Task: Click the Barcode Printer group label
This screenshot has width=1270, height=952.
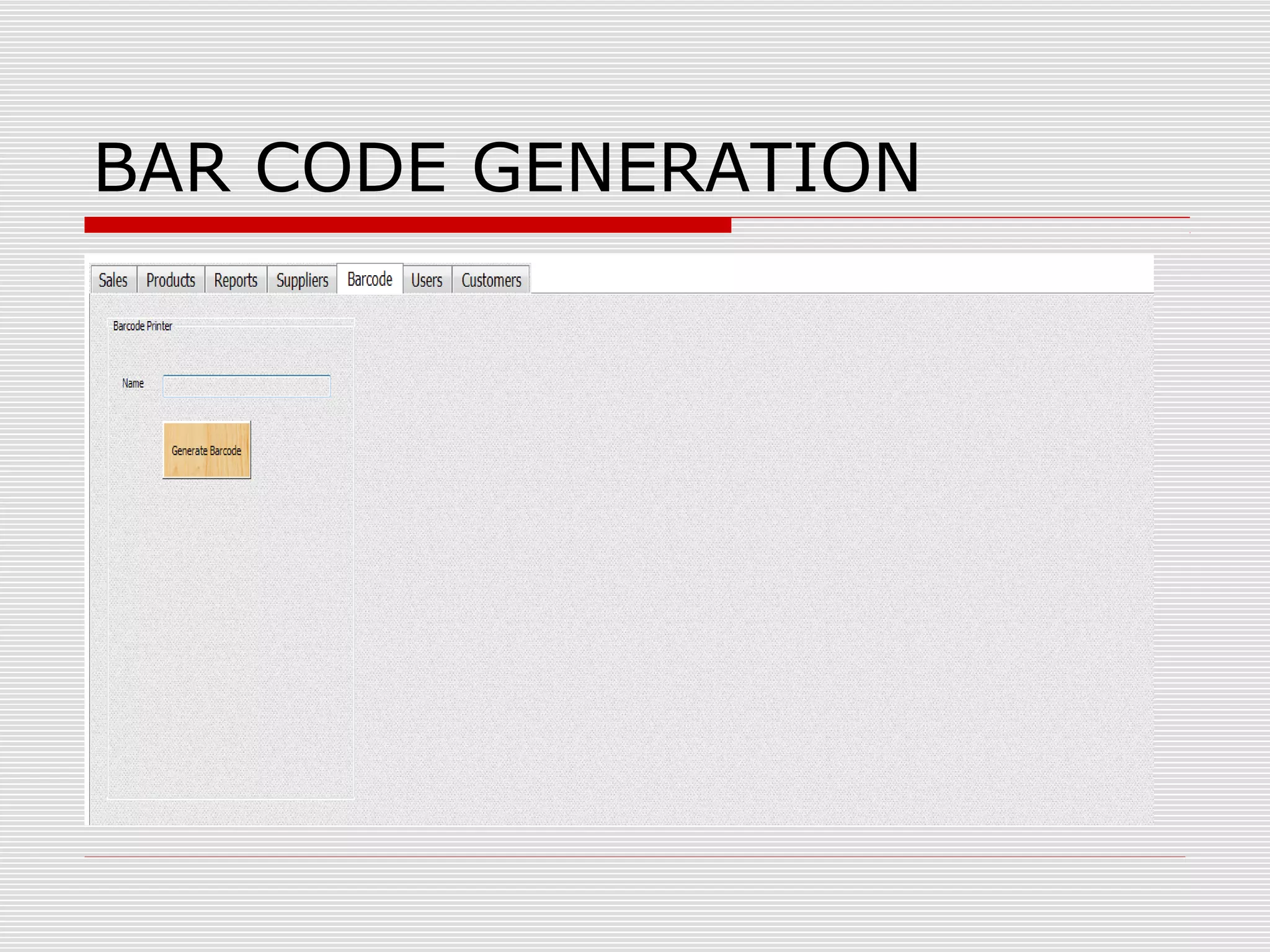Action: [x=143, y=326]
